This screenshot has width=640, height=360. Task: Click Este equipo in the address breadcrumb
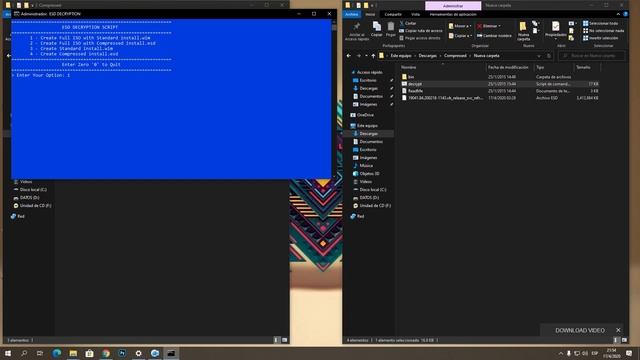401,56
